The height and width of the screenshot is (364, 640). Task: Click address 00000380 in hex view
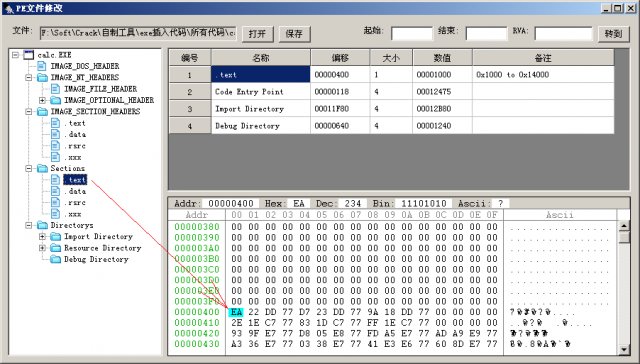click(x=197, y=227)
